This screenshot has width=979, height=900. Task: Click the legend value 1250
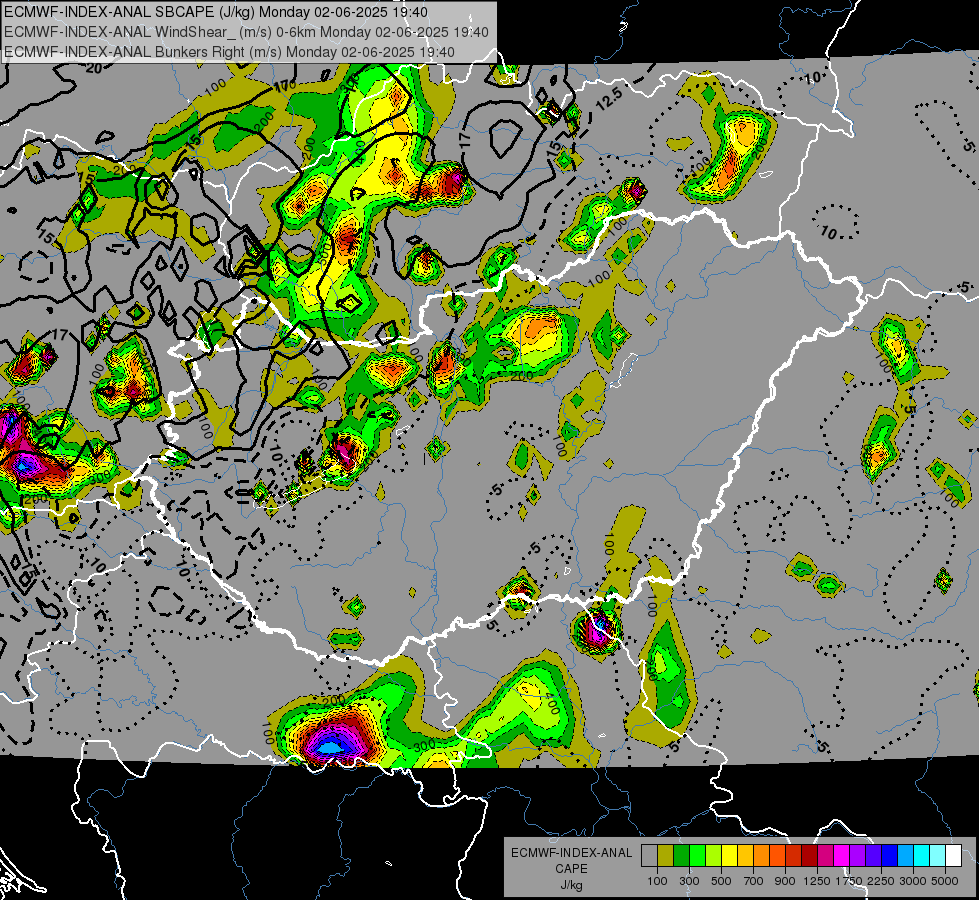click(x=817, y=881)
